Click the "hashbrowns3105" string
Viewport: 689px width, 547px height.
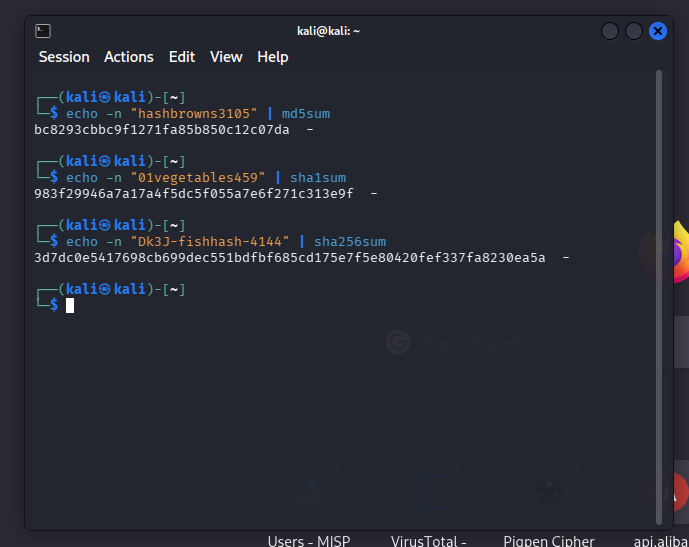tap(194, 114)
